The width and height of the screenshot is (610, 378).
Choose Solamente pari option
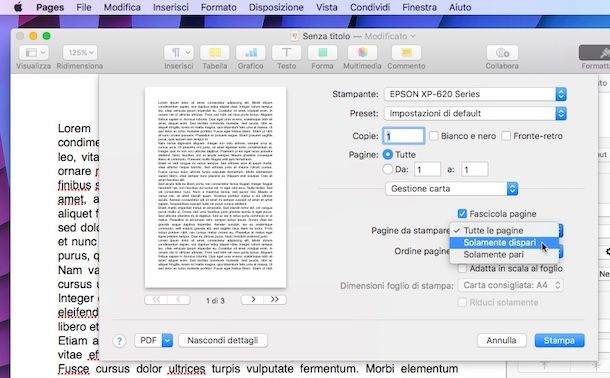(504, 255)
